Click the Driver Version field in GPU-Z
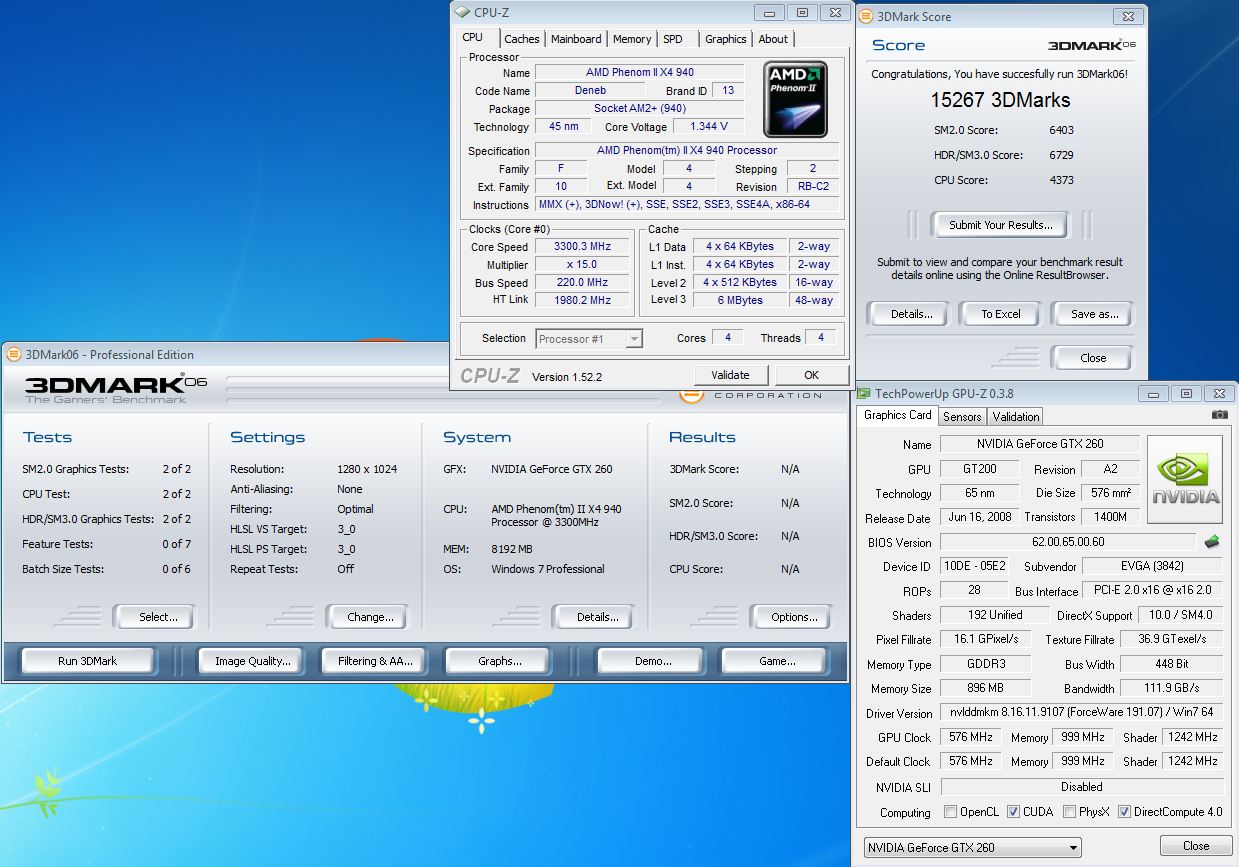Viewport: 1239px width, 867px height. [1081, 713]
